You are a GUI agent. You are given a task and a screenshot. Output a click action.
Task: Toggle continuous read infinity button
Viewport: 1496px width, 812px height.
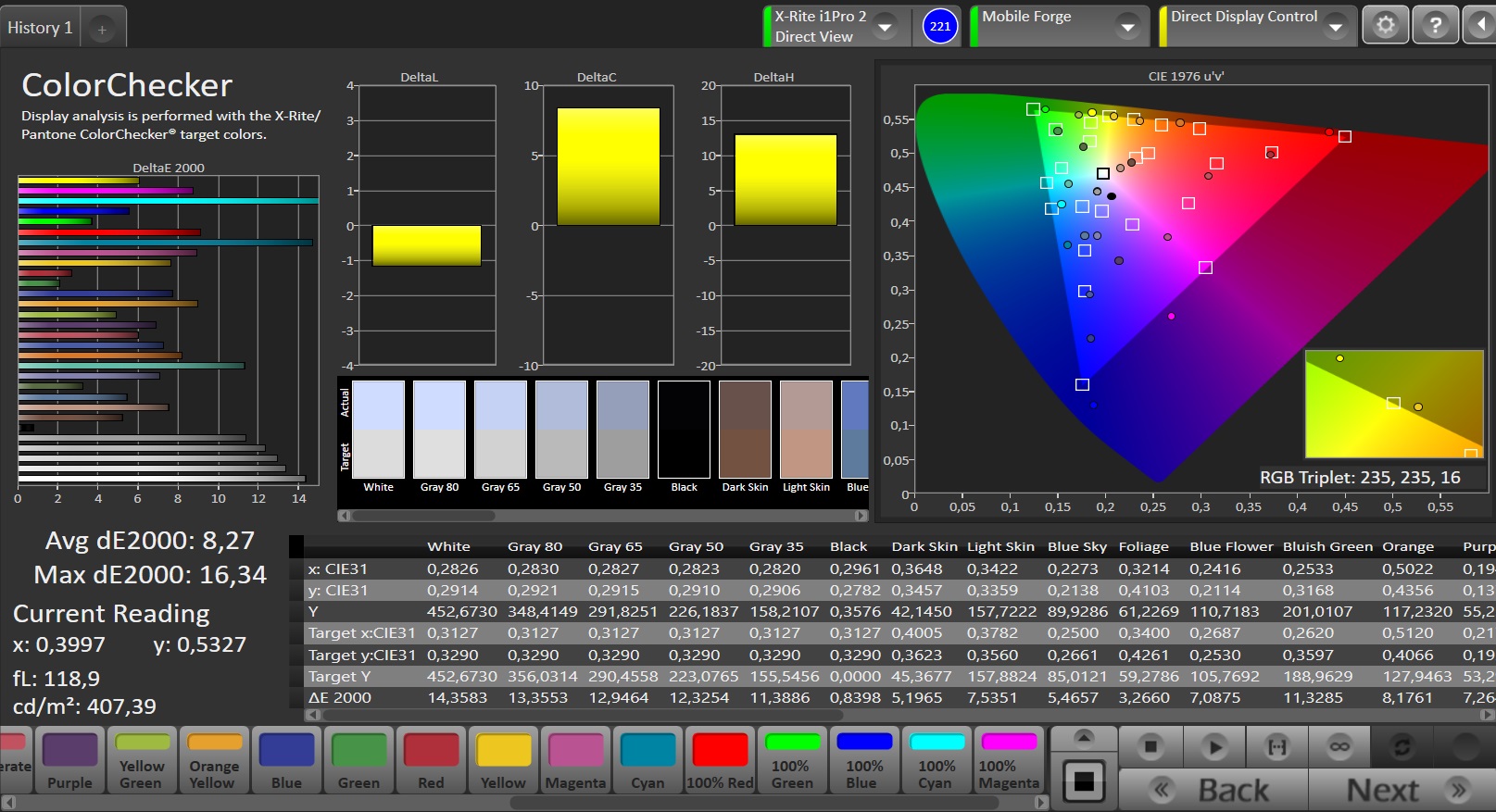tap(1339, 746)
